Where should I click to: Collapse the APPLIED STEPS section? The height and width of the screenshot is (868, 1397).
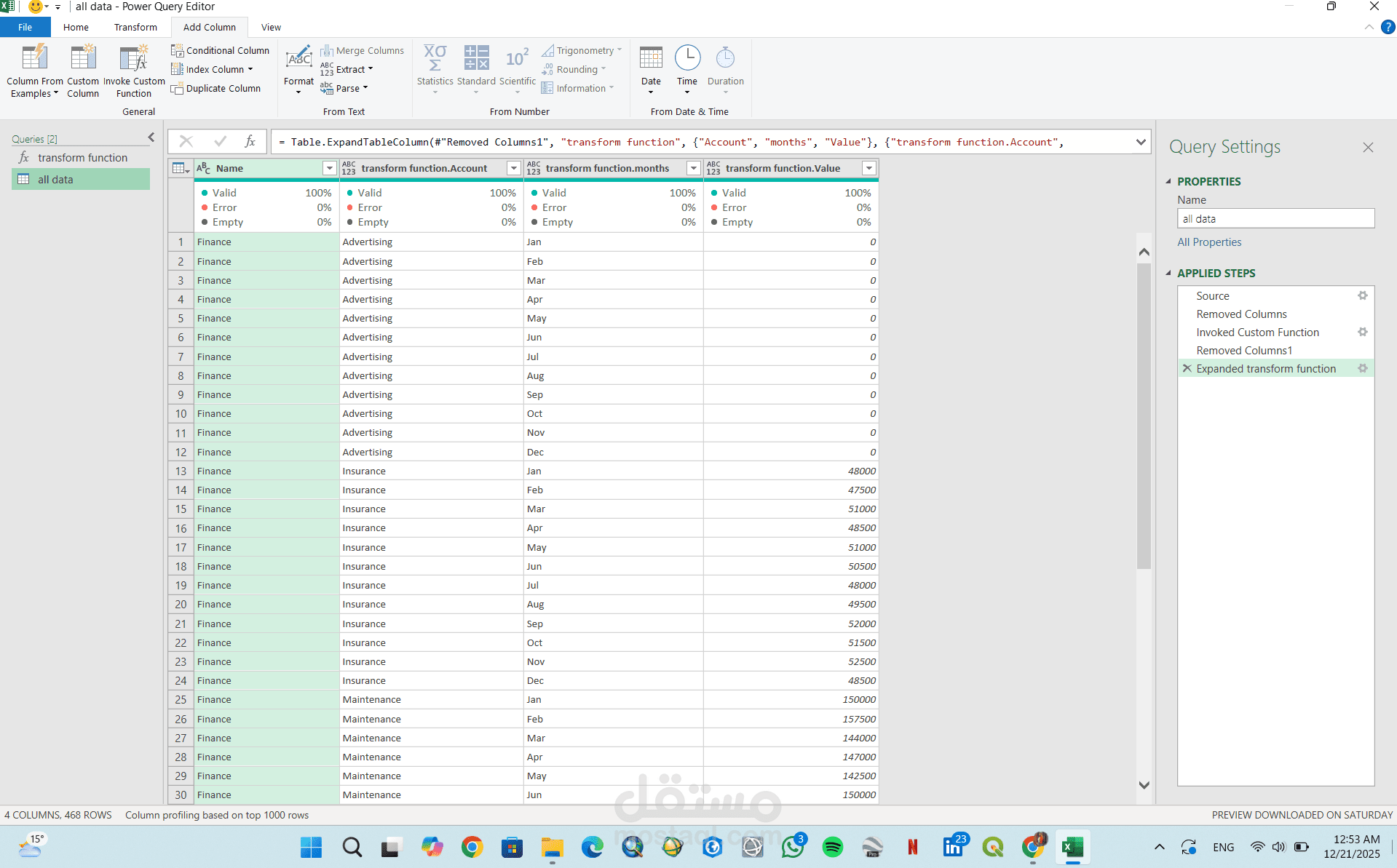(1168, 273)
